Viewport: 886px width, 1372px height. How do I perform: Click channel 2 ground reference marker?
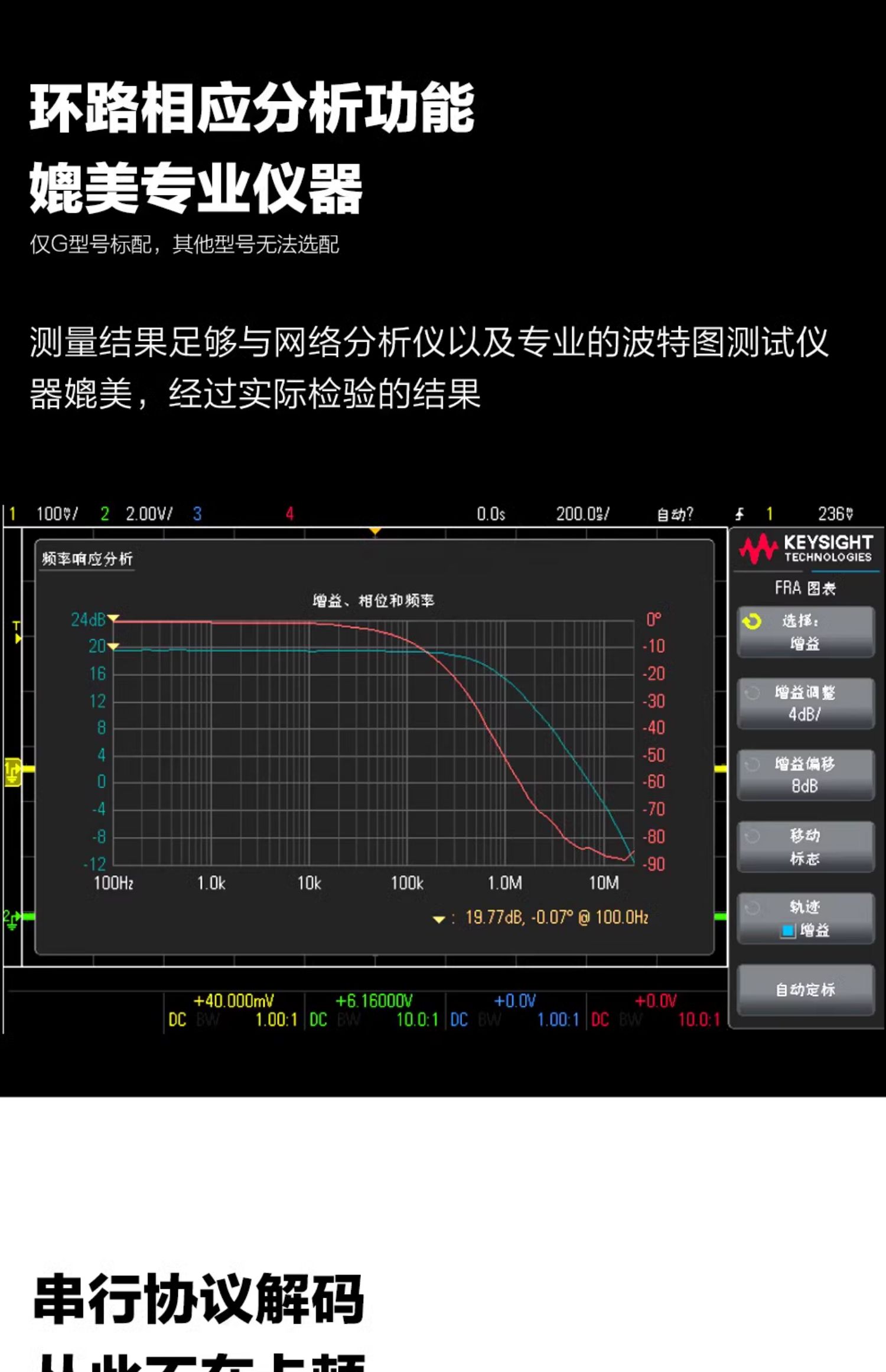click(12, 919)
